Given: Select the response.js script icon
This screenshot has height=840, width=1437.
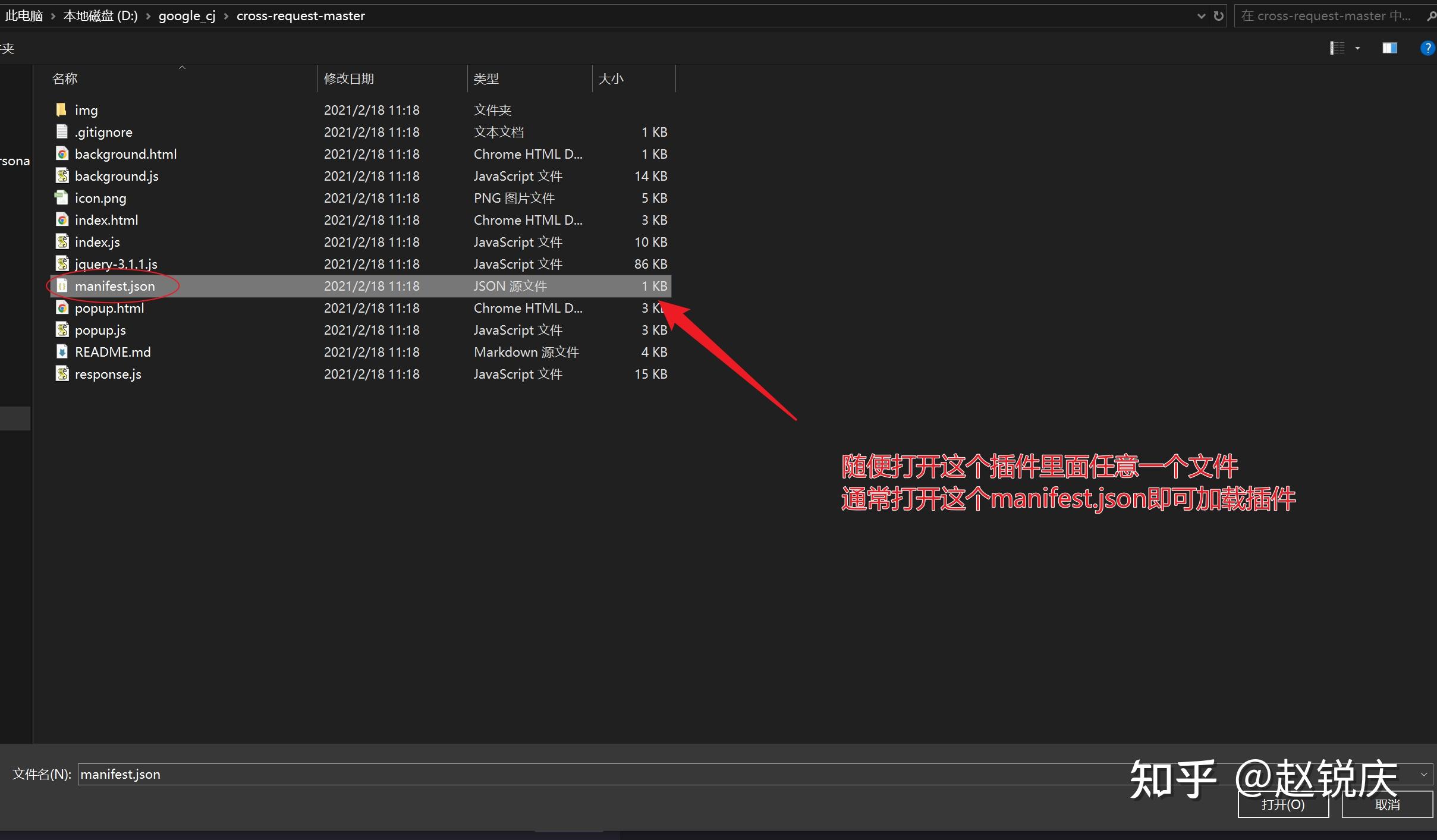Looking at the screenshot, I should tap(62, 373).
